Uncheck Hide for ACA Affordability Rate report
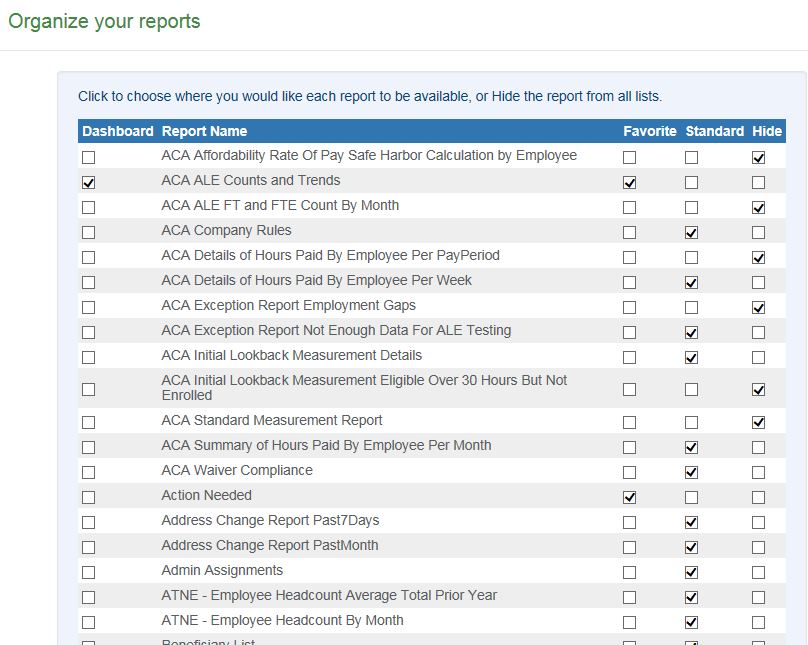This screenshot has width=808, height=645. tap(758, 158)
